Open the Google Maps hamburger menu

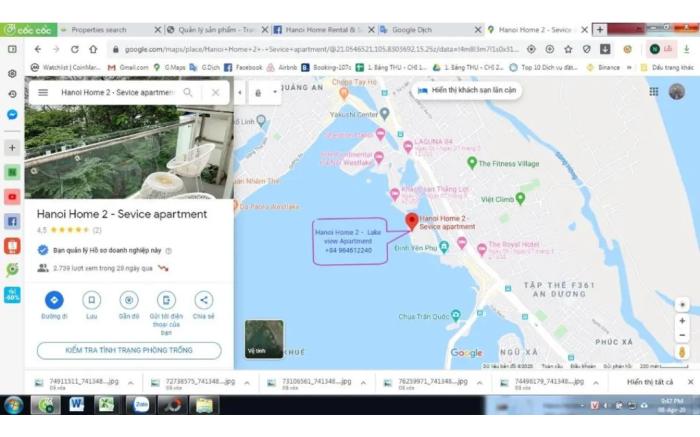(43, 92)
